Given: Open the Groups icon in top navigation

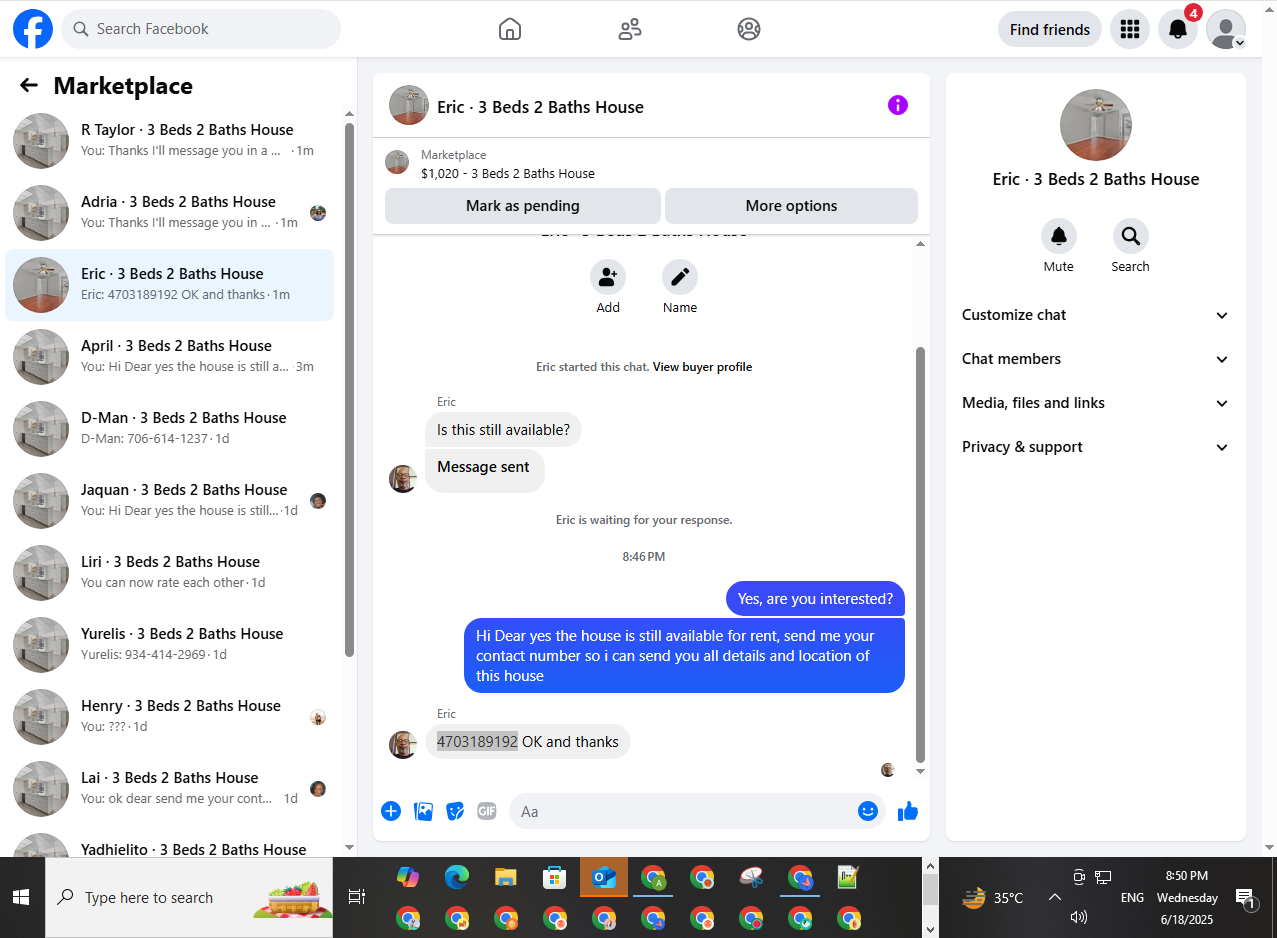Looking at the screenshot, I should tap(749, 29).
